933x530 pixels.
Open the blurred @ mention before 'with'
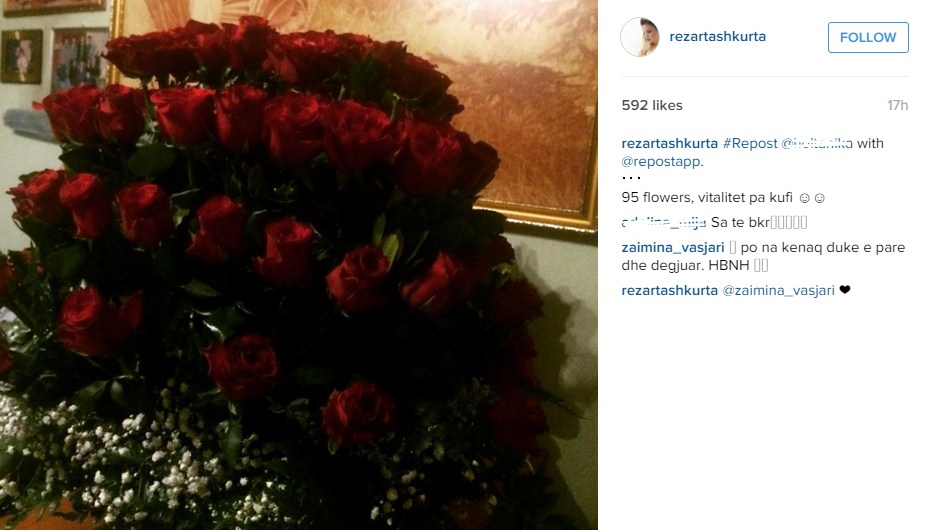(817, 143)
